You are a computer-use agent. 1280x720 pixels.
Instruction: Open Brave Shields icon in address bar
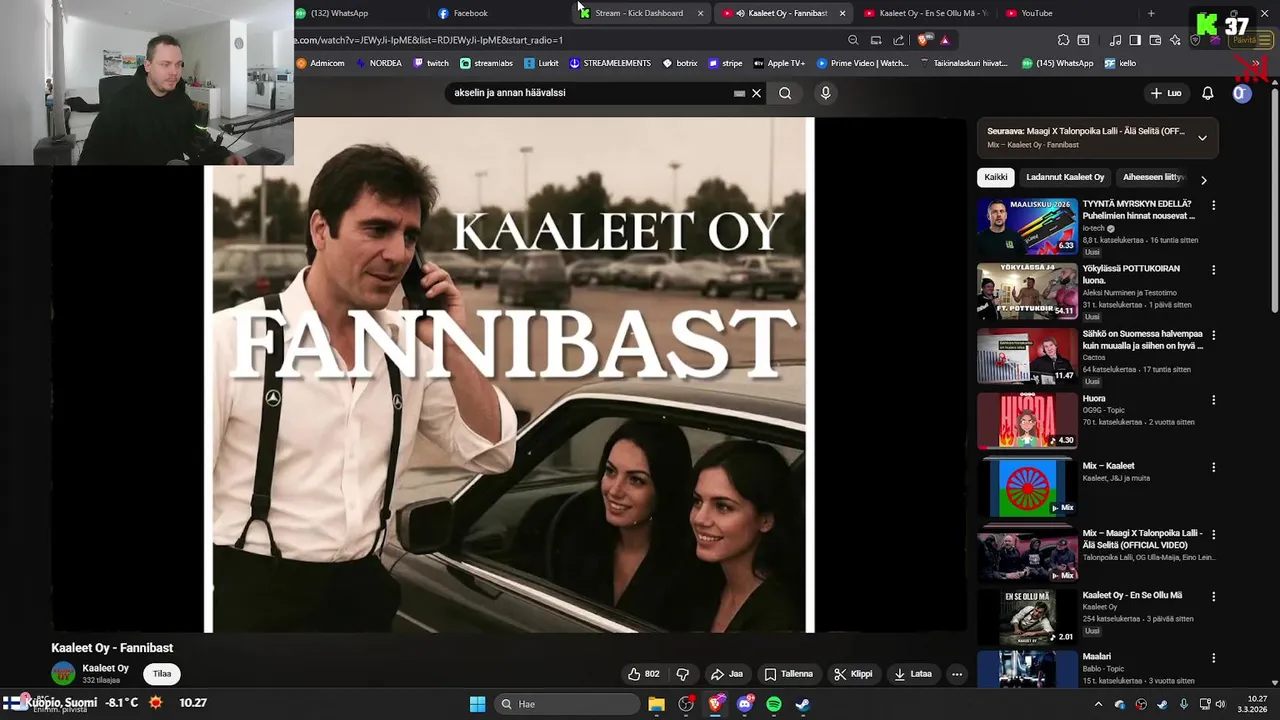[x=923, y=40]
